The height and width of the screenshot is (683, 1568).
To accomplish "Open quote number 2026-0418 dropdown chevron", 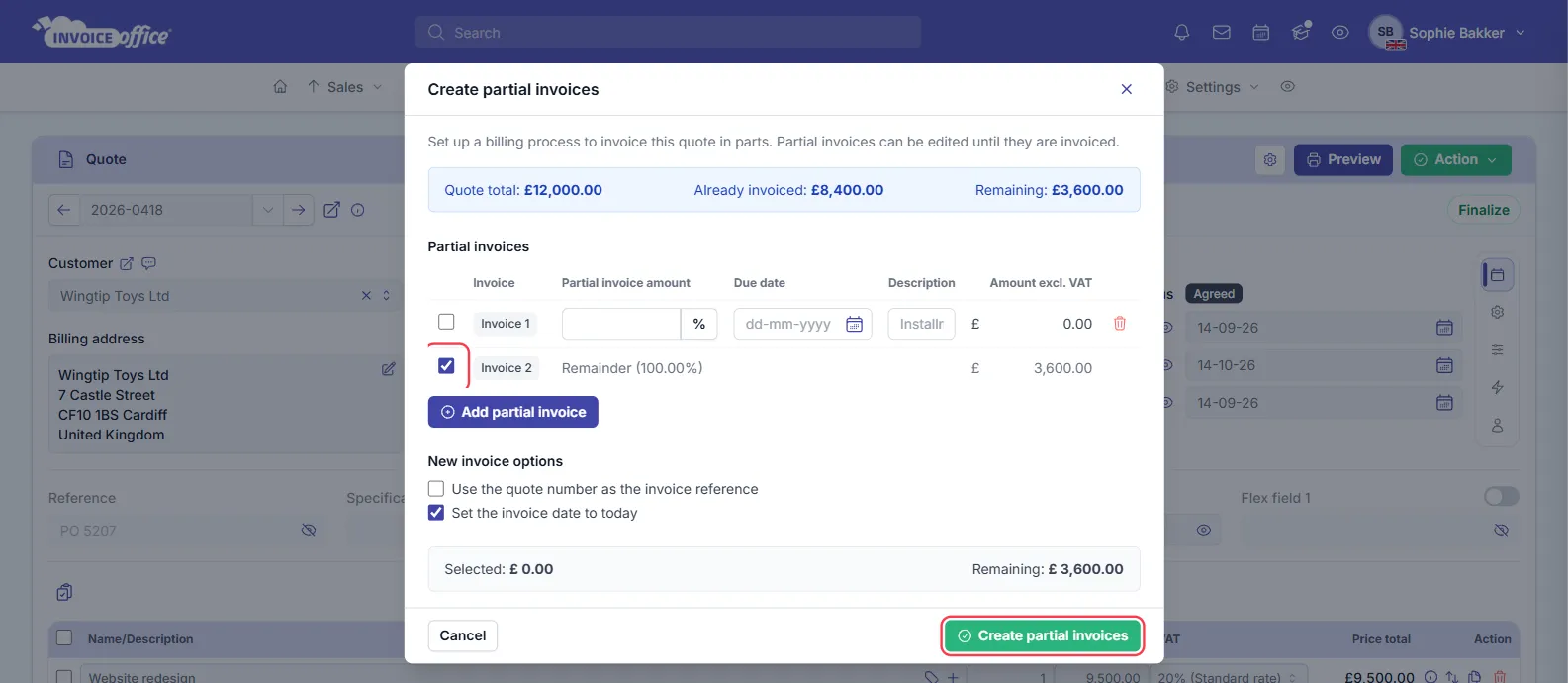I will [267, 210].
